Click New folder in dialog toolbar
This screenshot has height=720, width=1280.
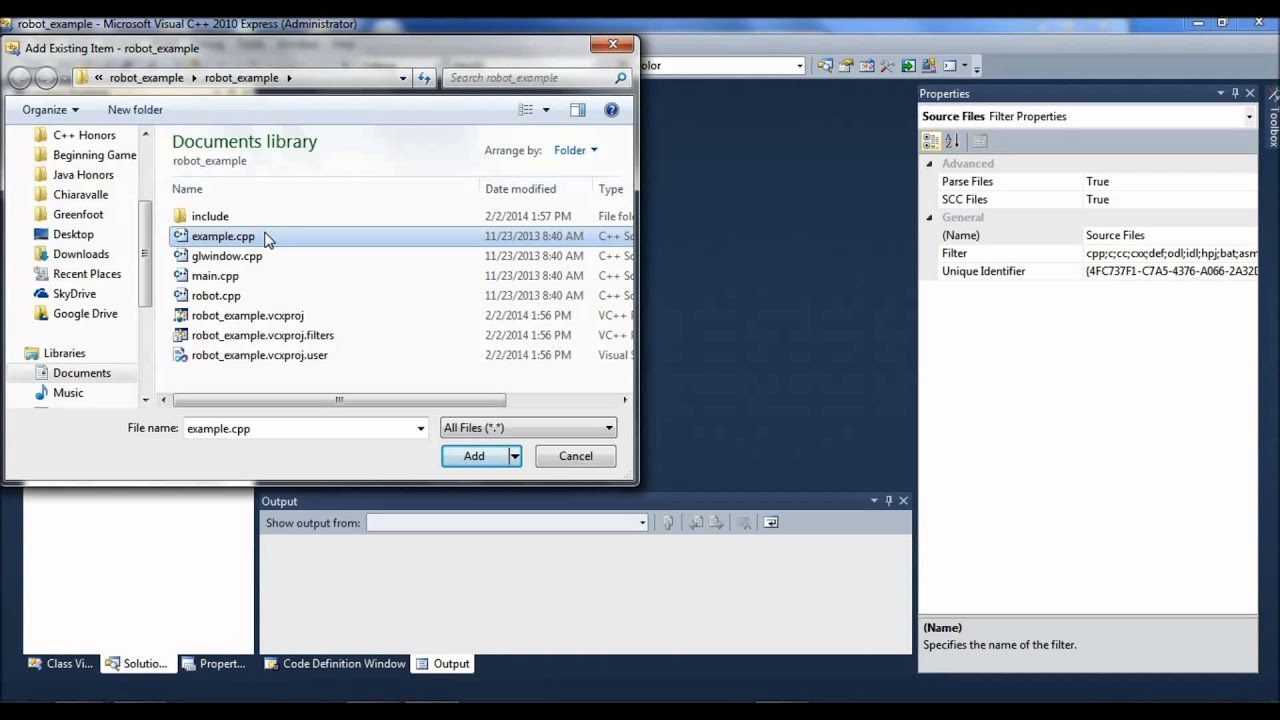coord(135,110)
